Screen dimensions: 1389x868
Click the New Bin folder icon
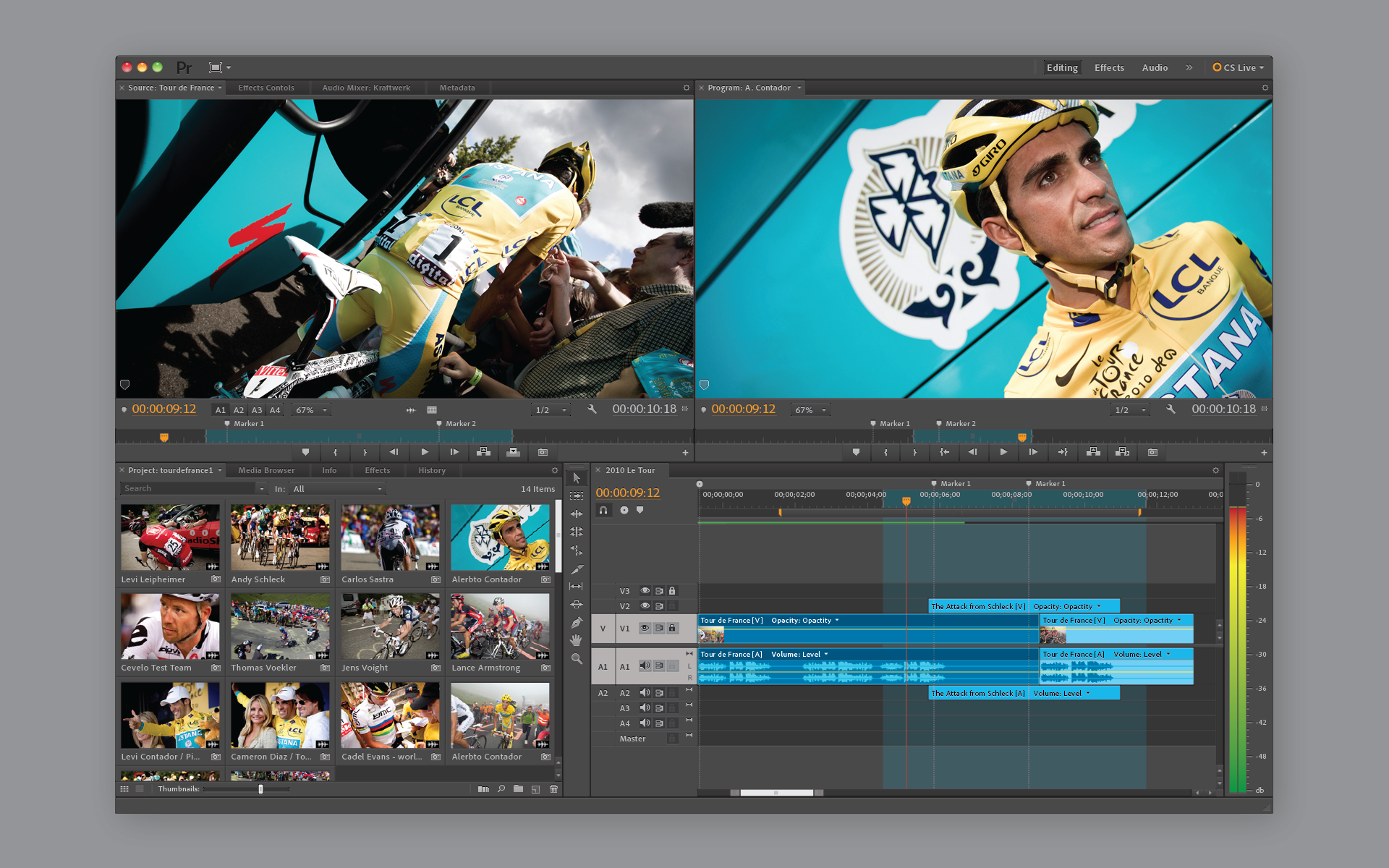pos(518,789)
